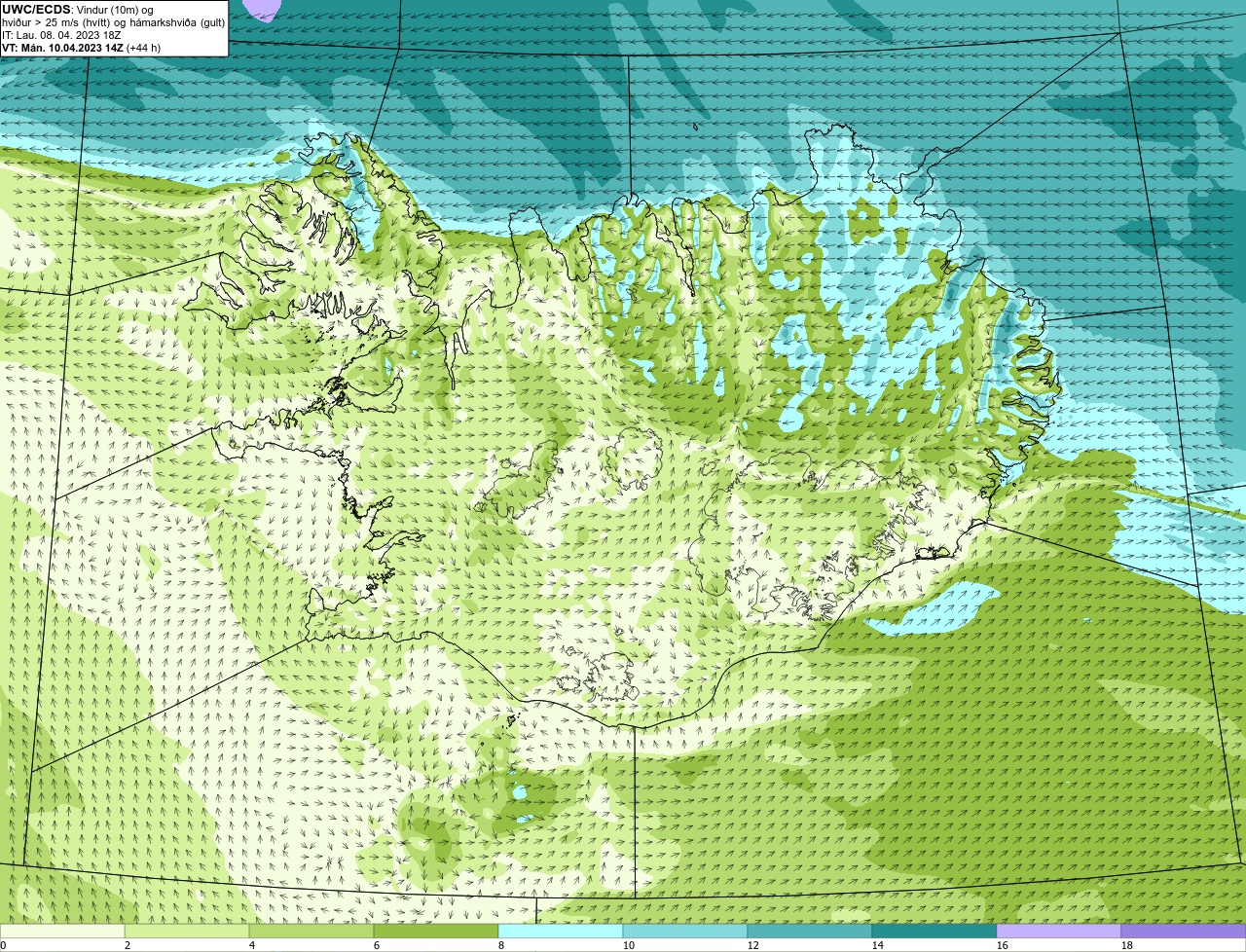
Task: Click the "(+44 h)" forecast offset text
Action: pyautogui.click(x=144, y=48)
